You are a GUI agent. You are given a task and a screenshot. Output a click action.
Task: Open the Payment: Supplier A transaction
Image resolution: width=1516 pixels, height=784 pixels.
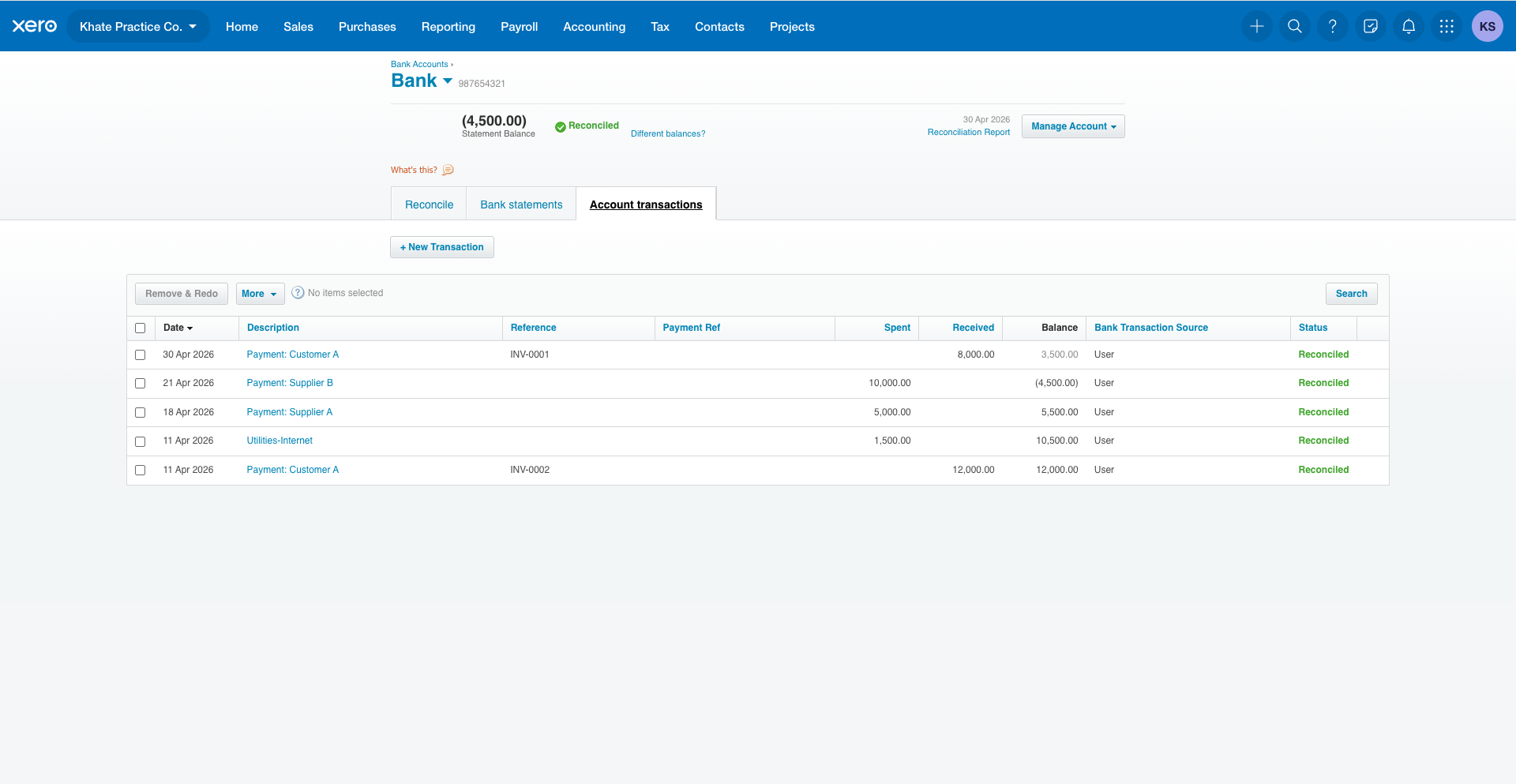(x=290, y=412)
